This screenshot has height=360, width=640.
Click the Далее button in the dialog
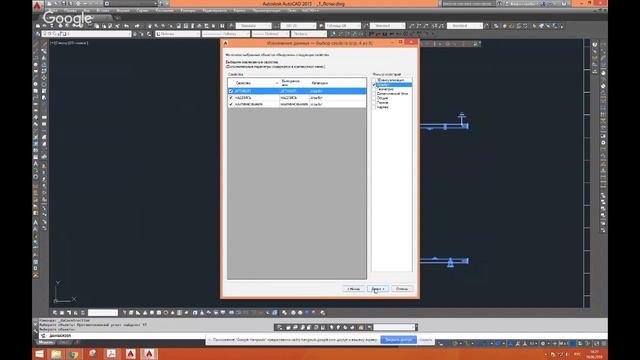click(378, 289)
